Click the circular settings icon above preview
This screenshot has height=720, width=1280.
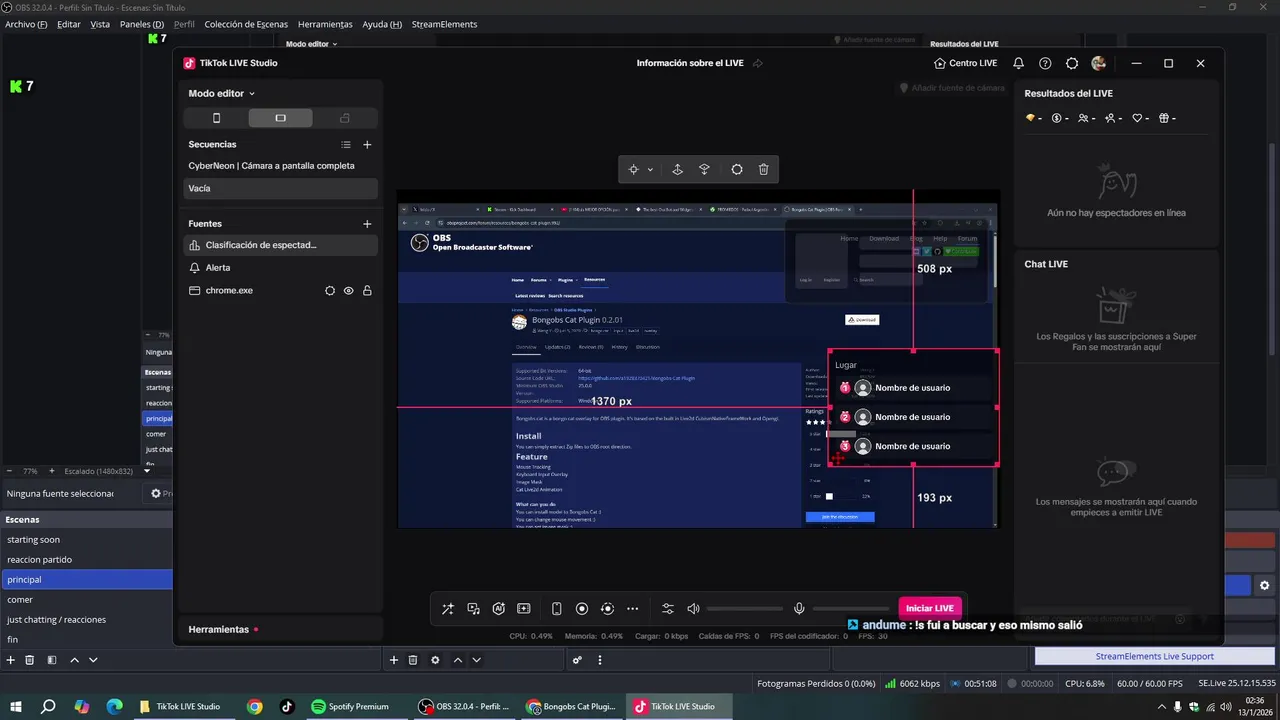(x=737, y=170)
